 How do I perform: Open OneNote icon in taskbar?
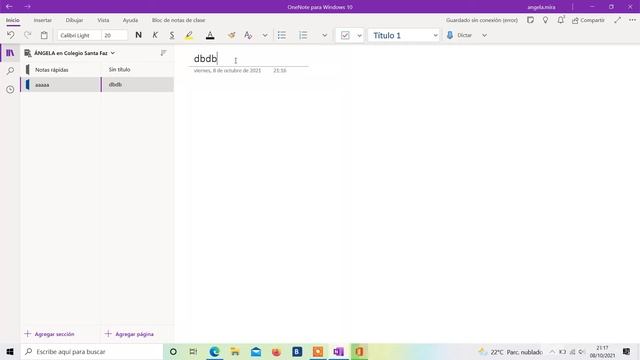(338, 351)
